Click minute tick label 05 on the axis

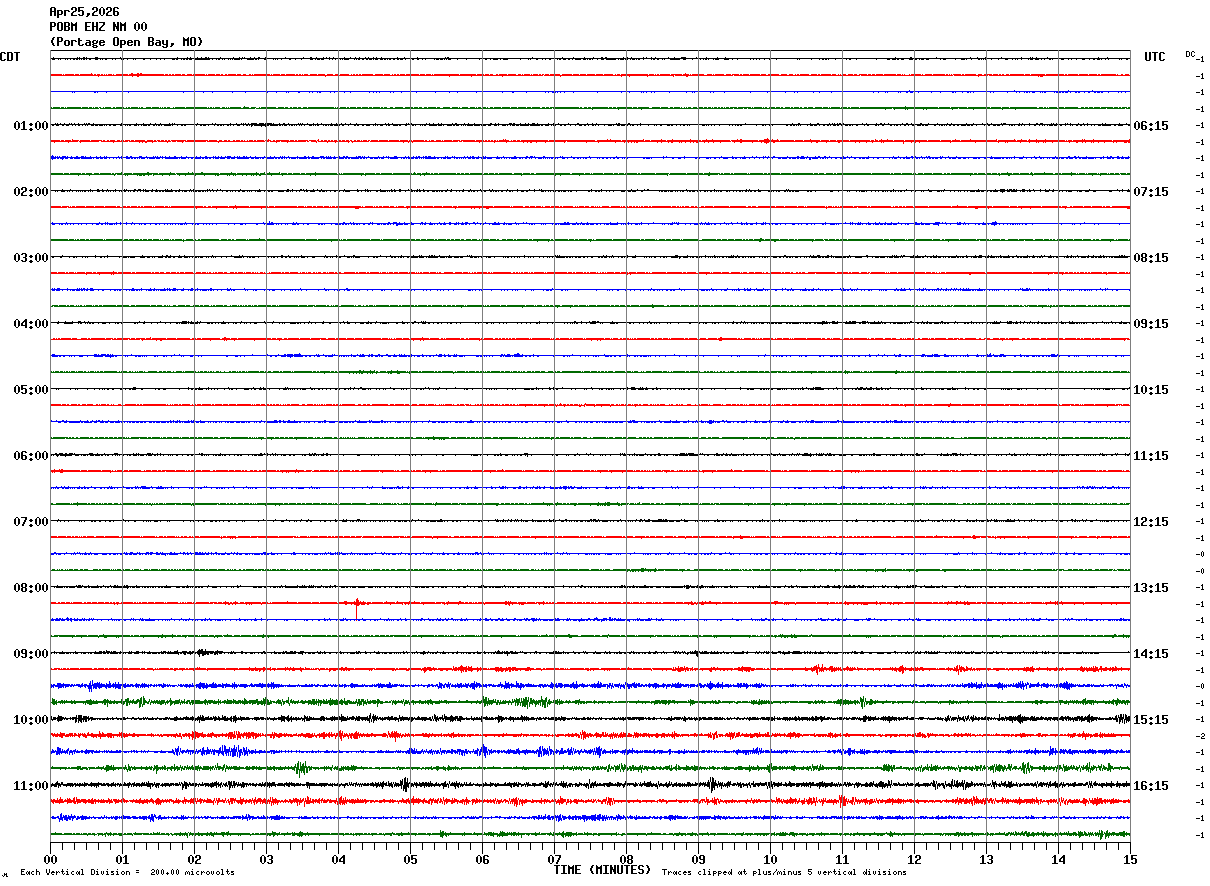pos(410,859)
